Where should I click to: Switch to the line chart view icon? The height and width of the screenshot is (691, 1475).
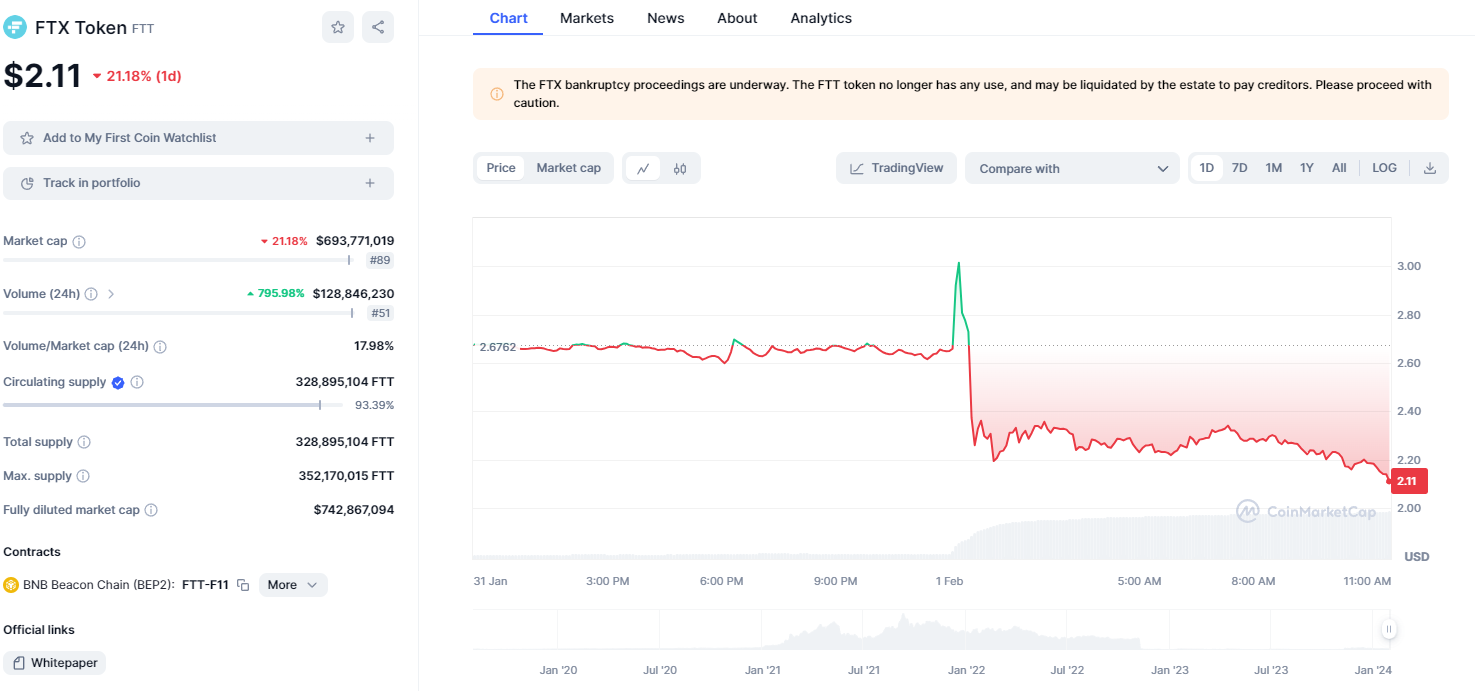[x=643, y=168]
